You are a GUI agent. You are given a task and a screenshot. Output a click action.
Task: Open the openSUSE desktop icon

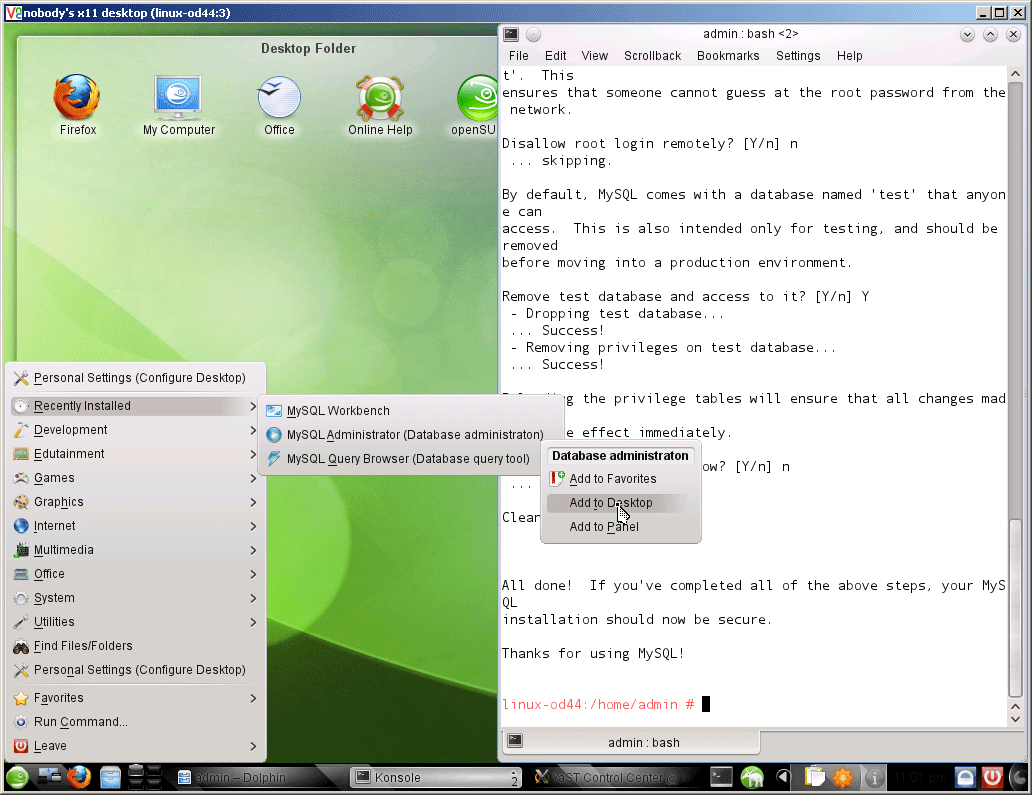475,105
